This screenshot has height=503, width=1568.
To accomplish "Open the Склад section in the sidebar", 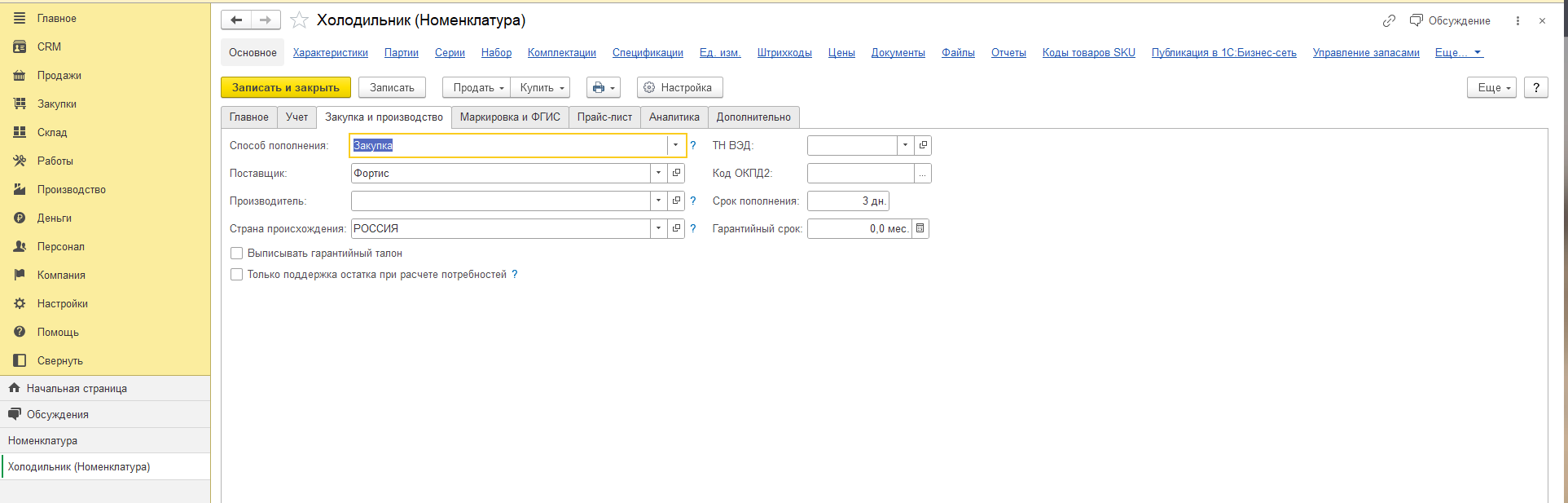I will pos(105,132).
